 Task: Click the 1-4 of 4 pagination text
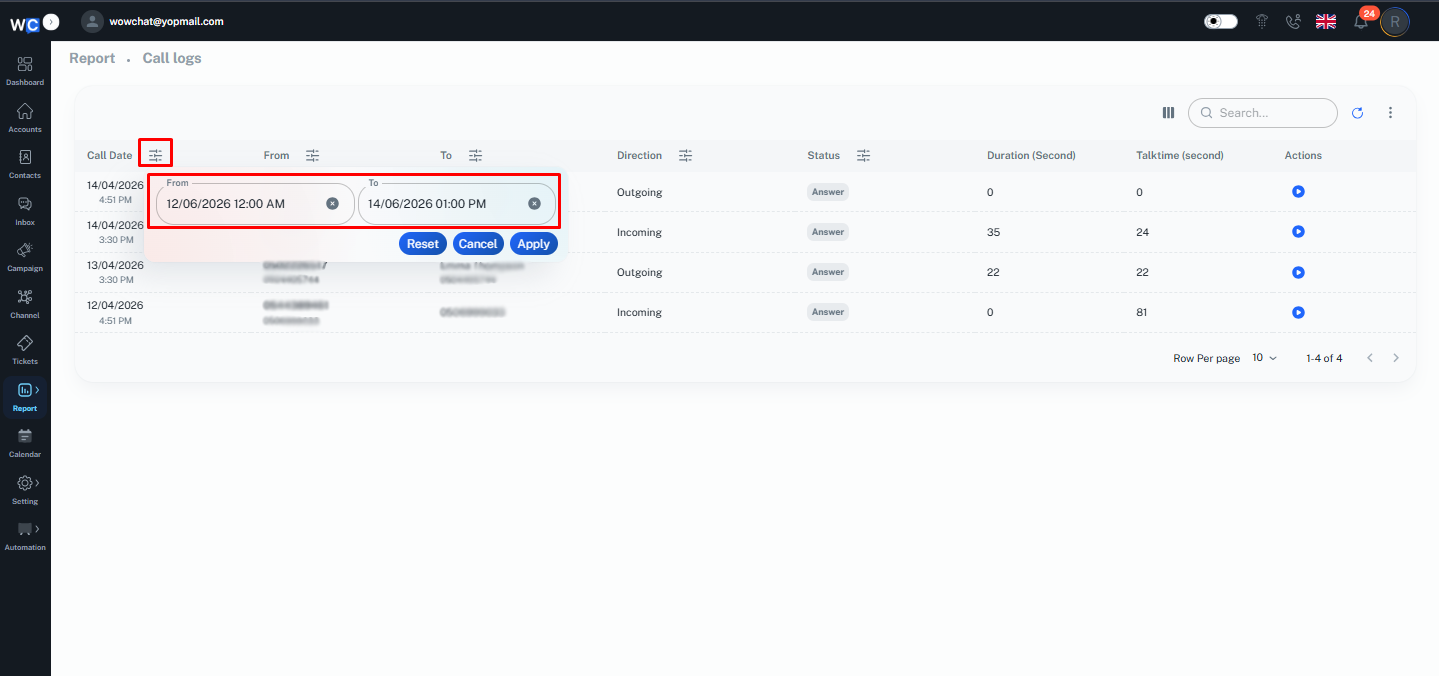tap(1324, 358)
